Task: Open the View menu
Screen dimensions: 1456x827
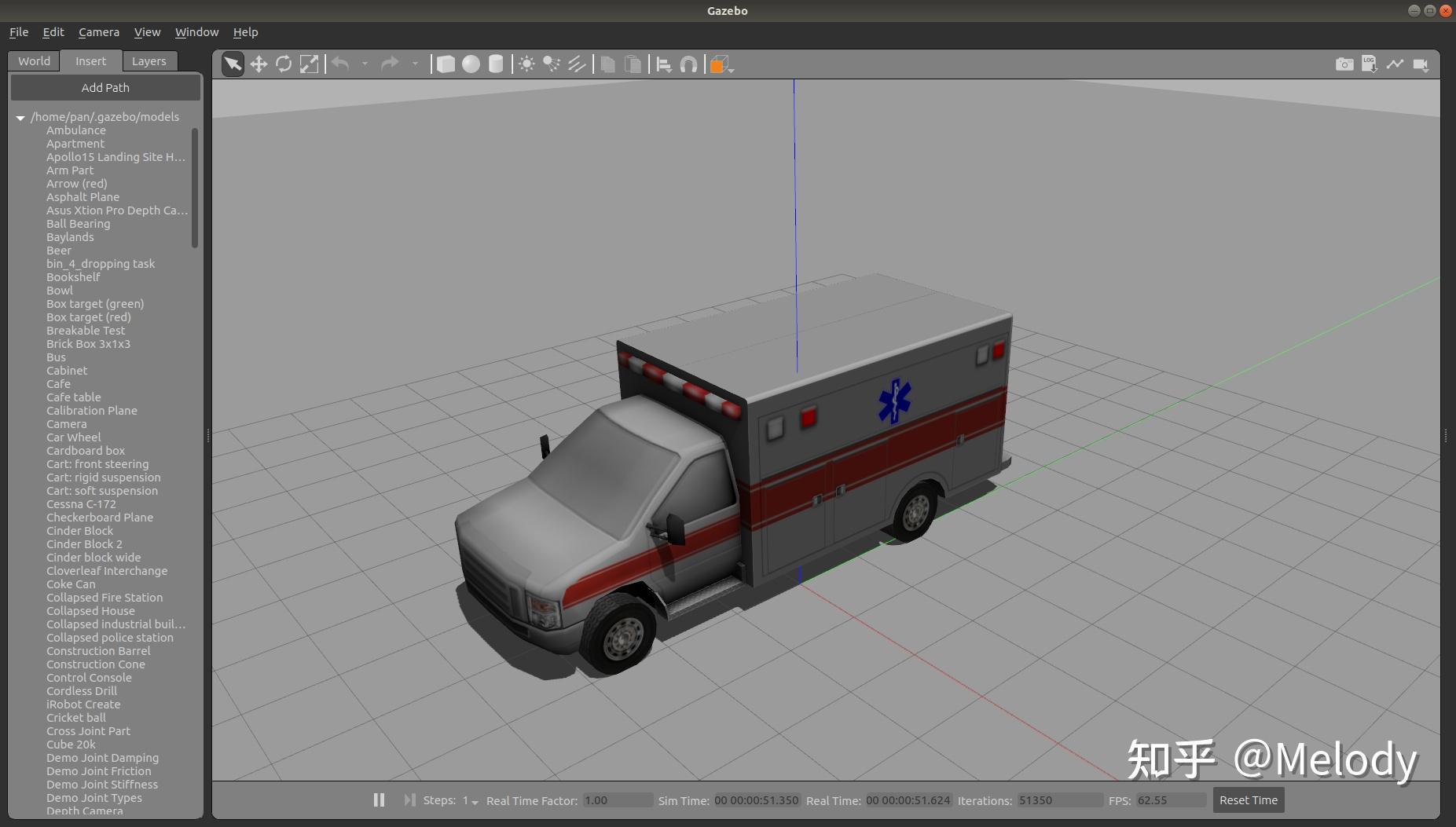Action: 147,32
